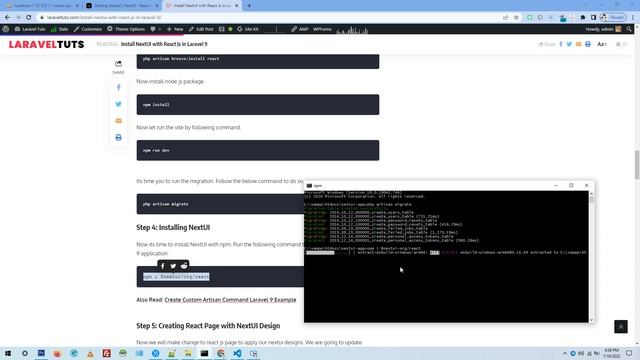
Task: Select the Install NextUI with React tab
Action: click(x=202, y=6)
